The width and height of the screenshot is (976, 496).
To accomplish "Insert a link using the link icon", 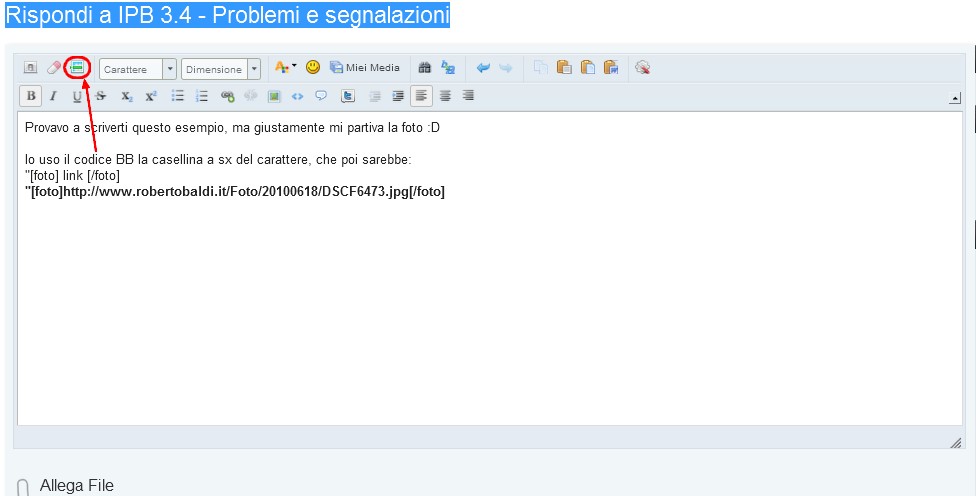I will click(227, 96).
